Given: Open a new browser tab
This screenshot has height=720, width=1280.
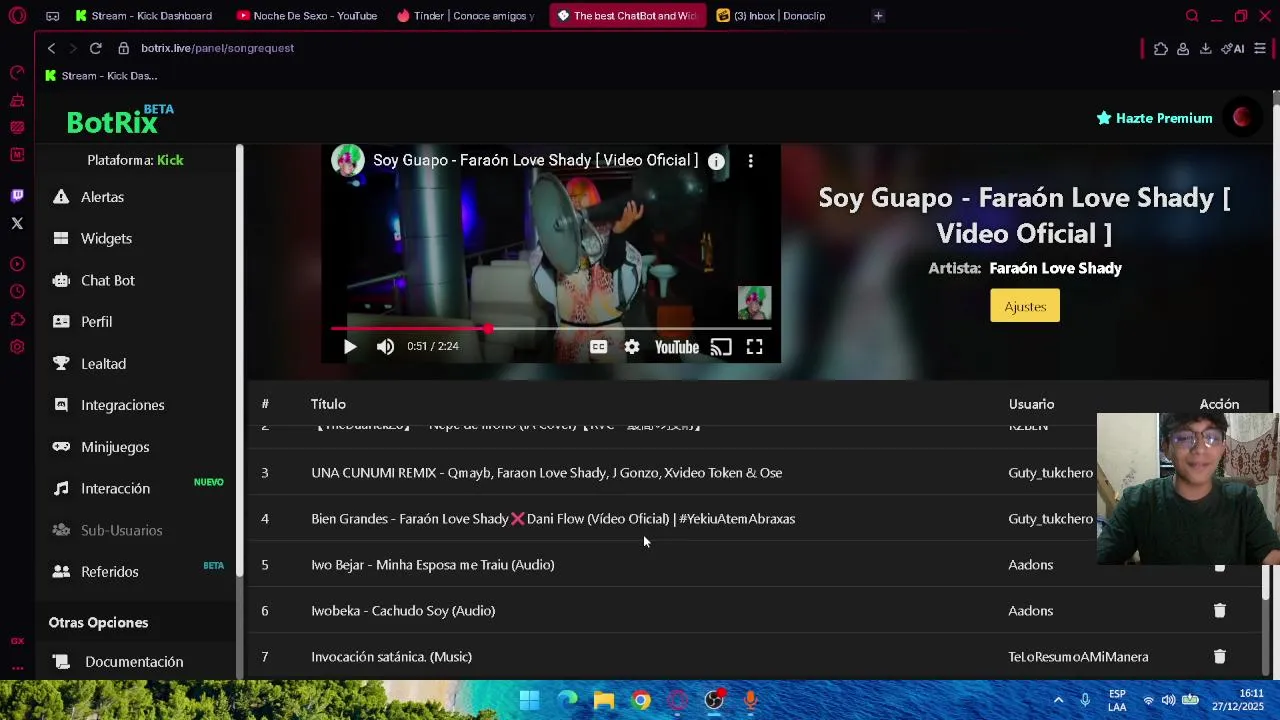Looking at the screenshot, I should [878, 16].
